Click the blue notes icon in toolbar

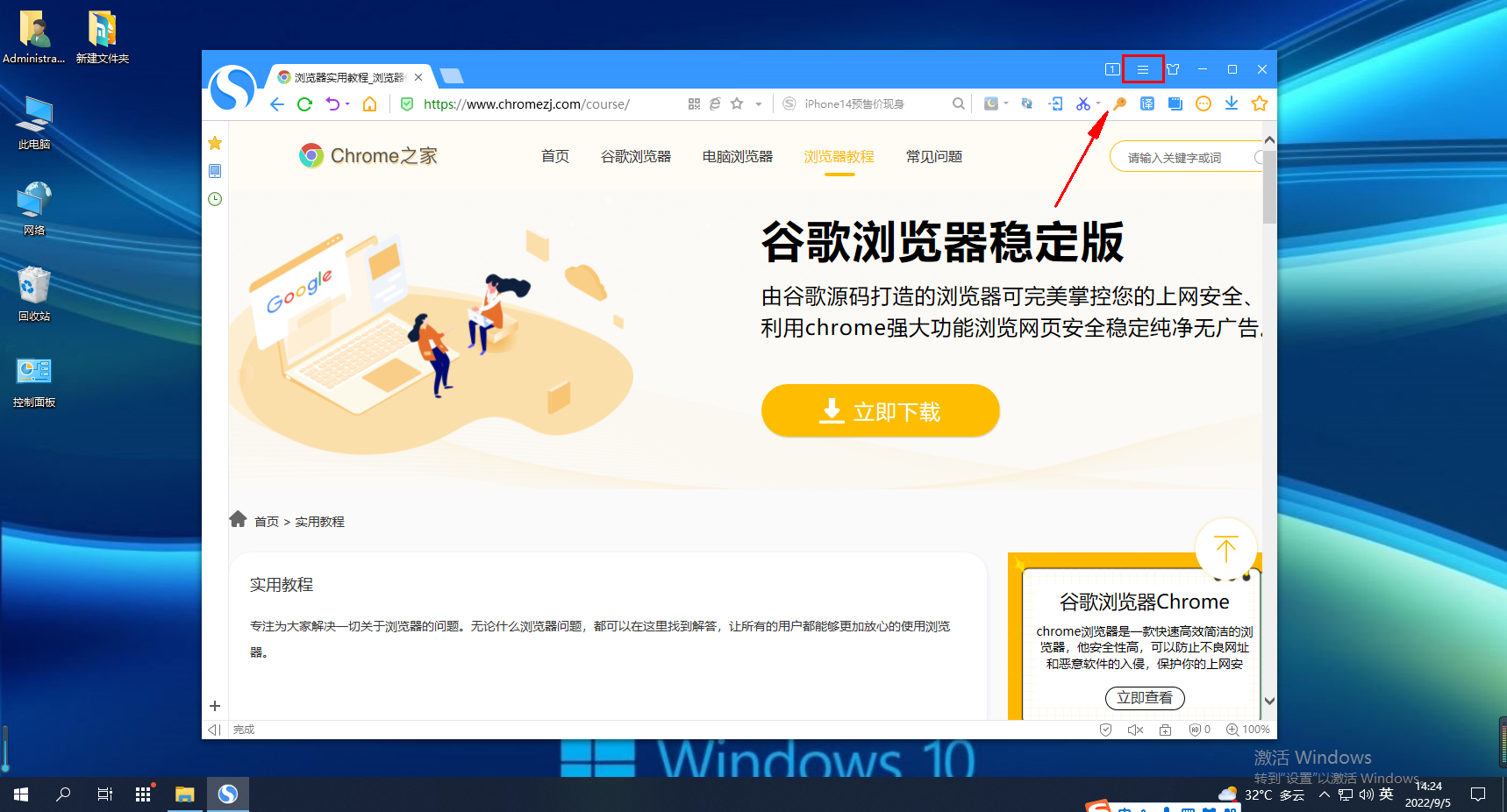pos(1175,103)
